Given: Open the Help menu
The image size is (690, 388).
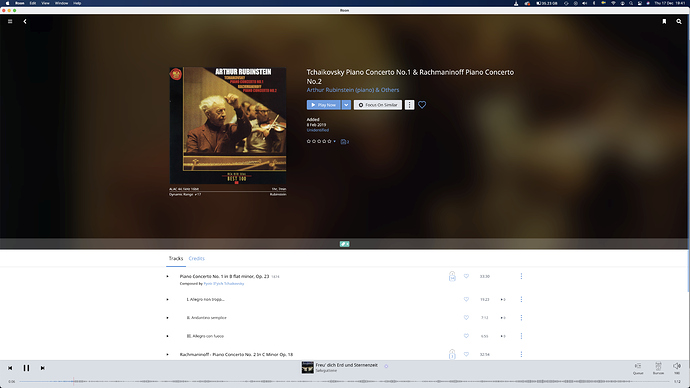Looking at the screenshot, I should (x=77, y=3).
